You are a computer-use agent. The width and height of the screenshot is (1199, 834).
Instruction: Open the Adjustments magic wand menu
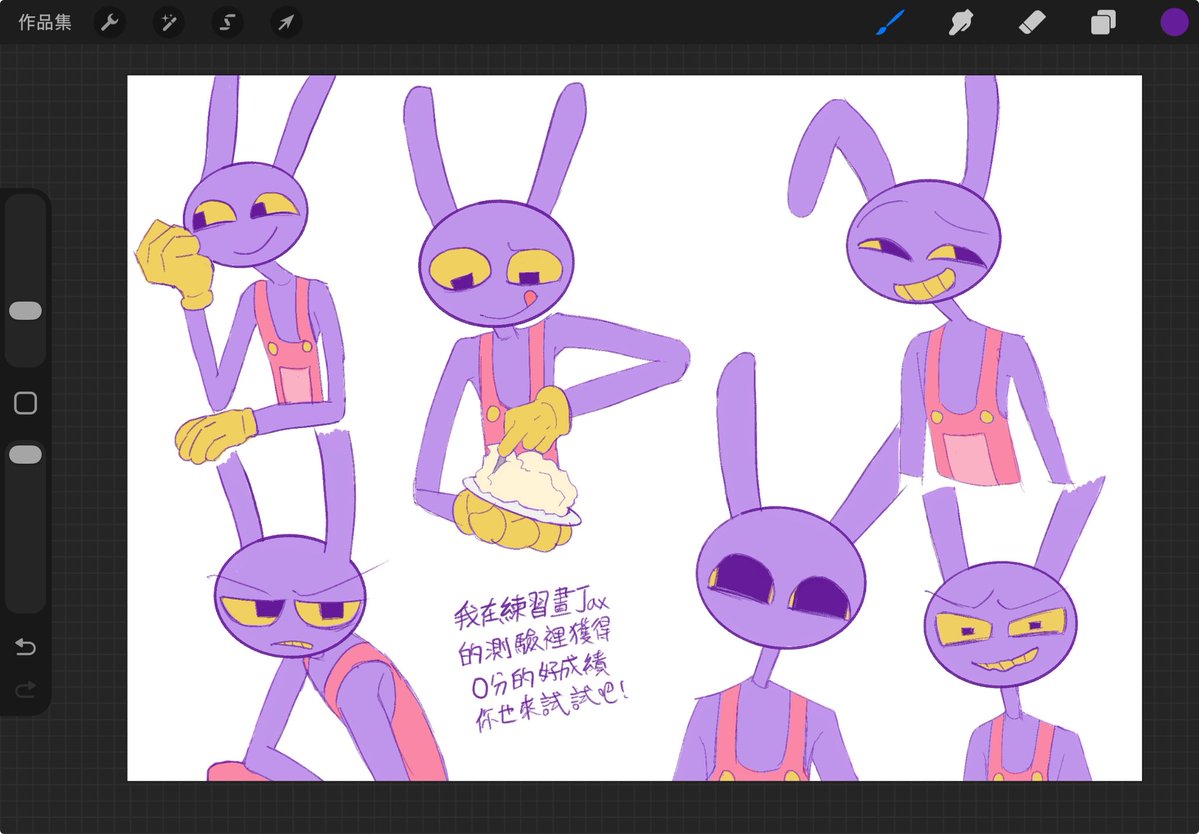click(168, 22)
